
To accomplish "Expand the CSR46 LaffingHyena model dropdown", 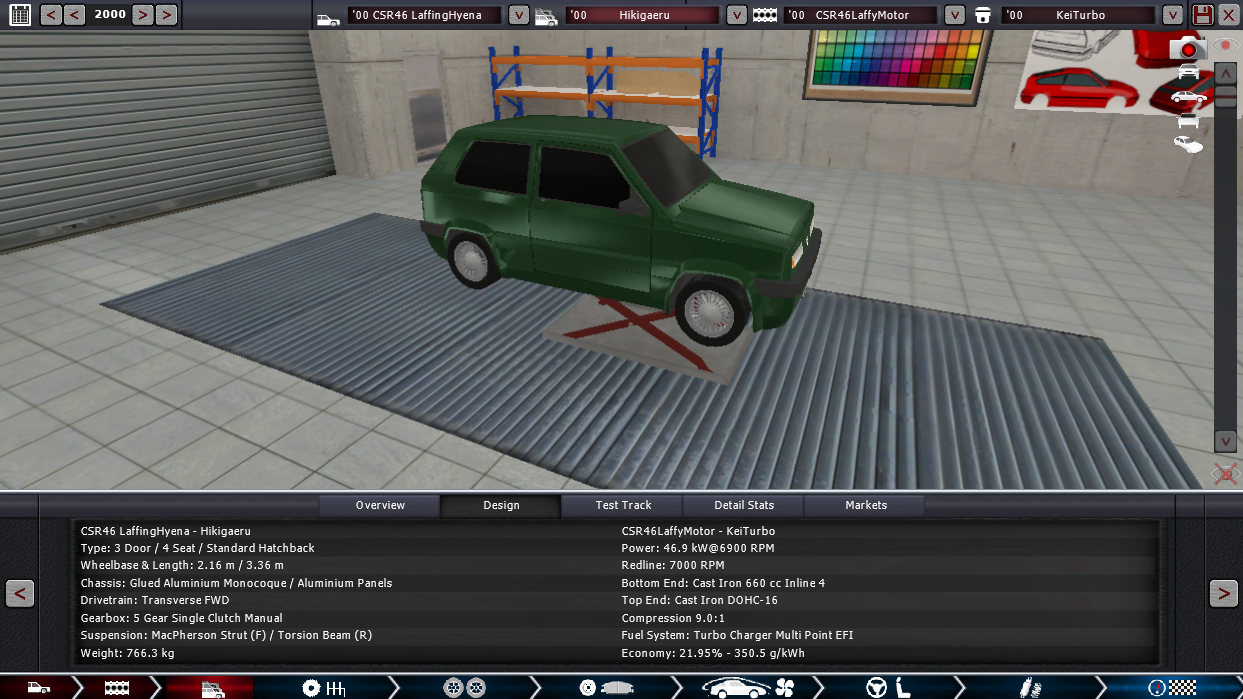I will 519,15.
